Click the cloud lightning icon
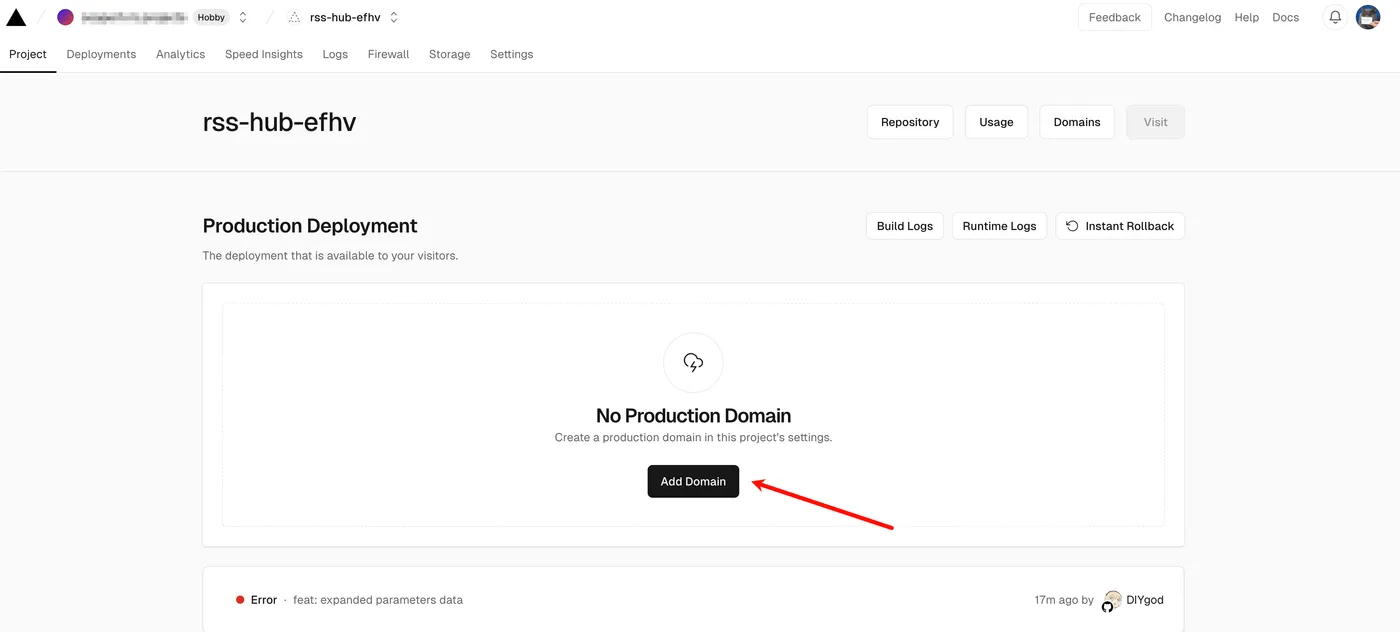 (693, 362)
